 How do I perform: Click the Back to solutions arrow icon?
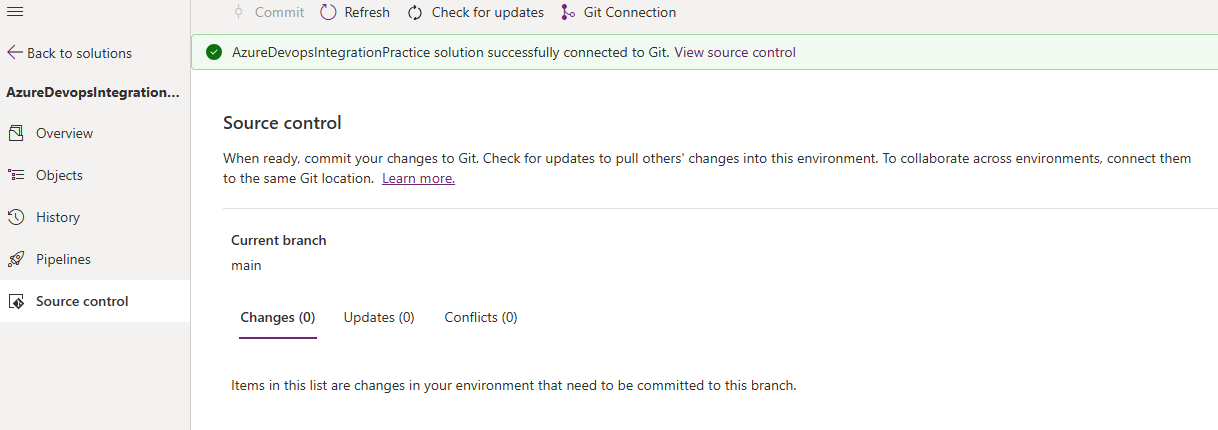[15, 53]
